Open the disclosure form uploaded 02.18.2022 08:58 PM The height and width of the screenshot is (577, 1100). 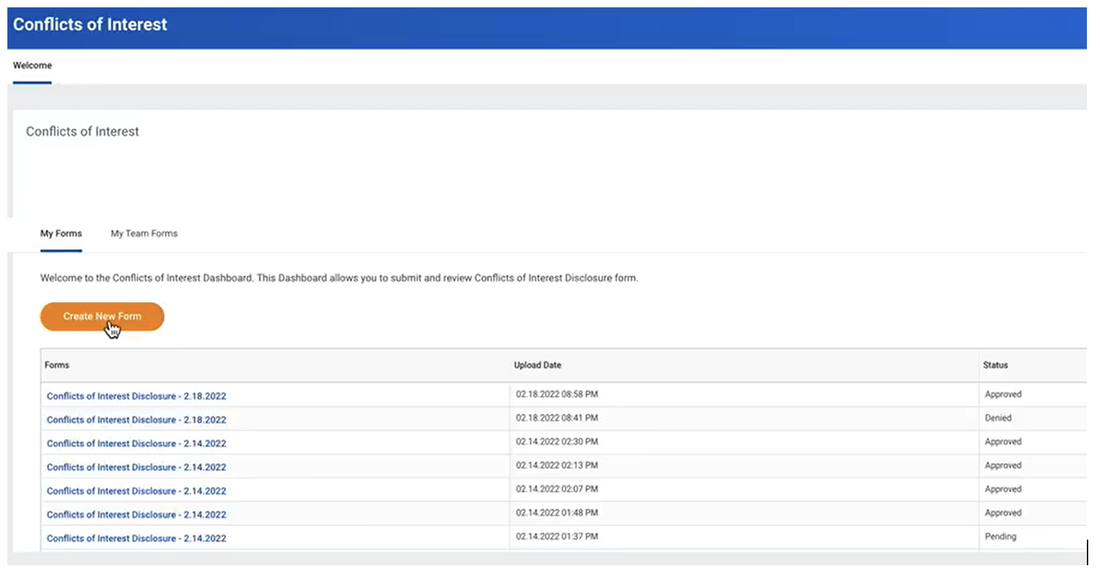(x=135, y=395)
